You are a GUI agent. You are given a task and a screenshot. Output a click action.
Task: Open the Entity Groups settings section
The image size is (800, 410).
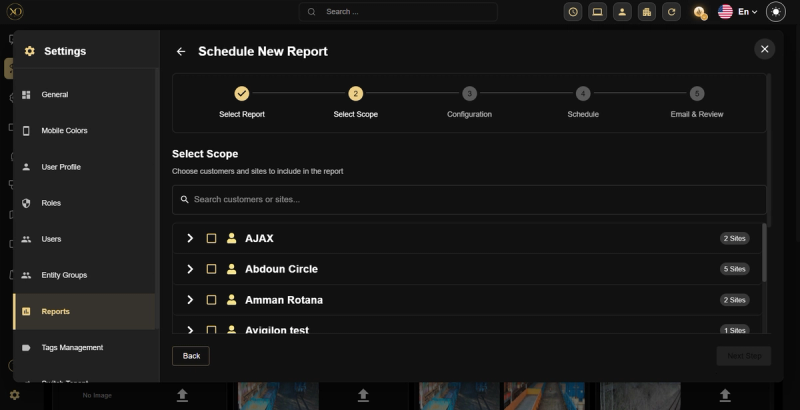[84, 275]
